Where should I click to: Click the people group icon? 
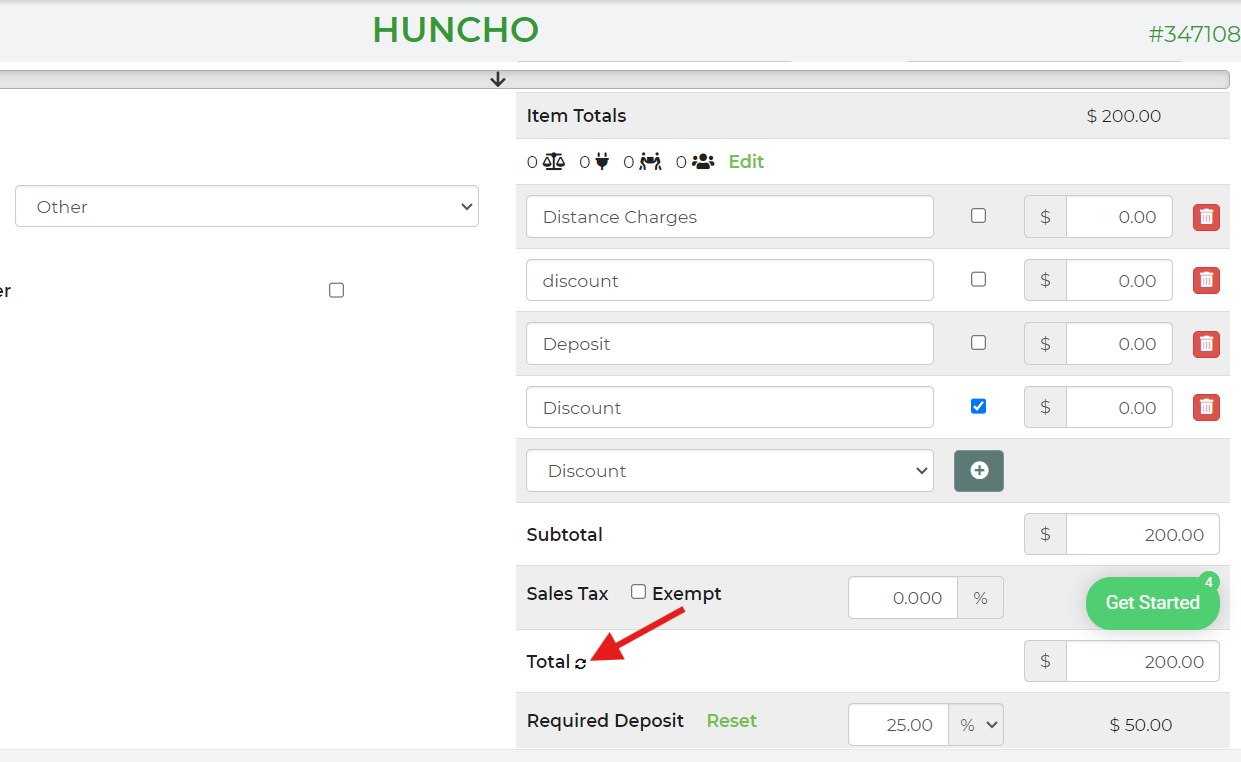[x=703, y=161]
